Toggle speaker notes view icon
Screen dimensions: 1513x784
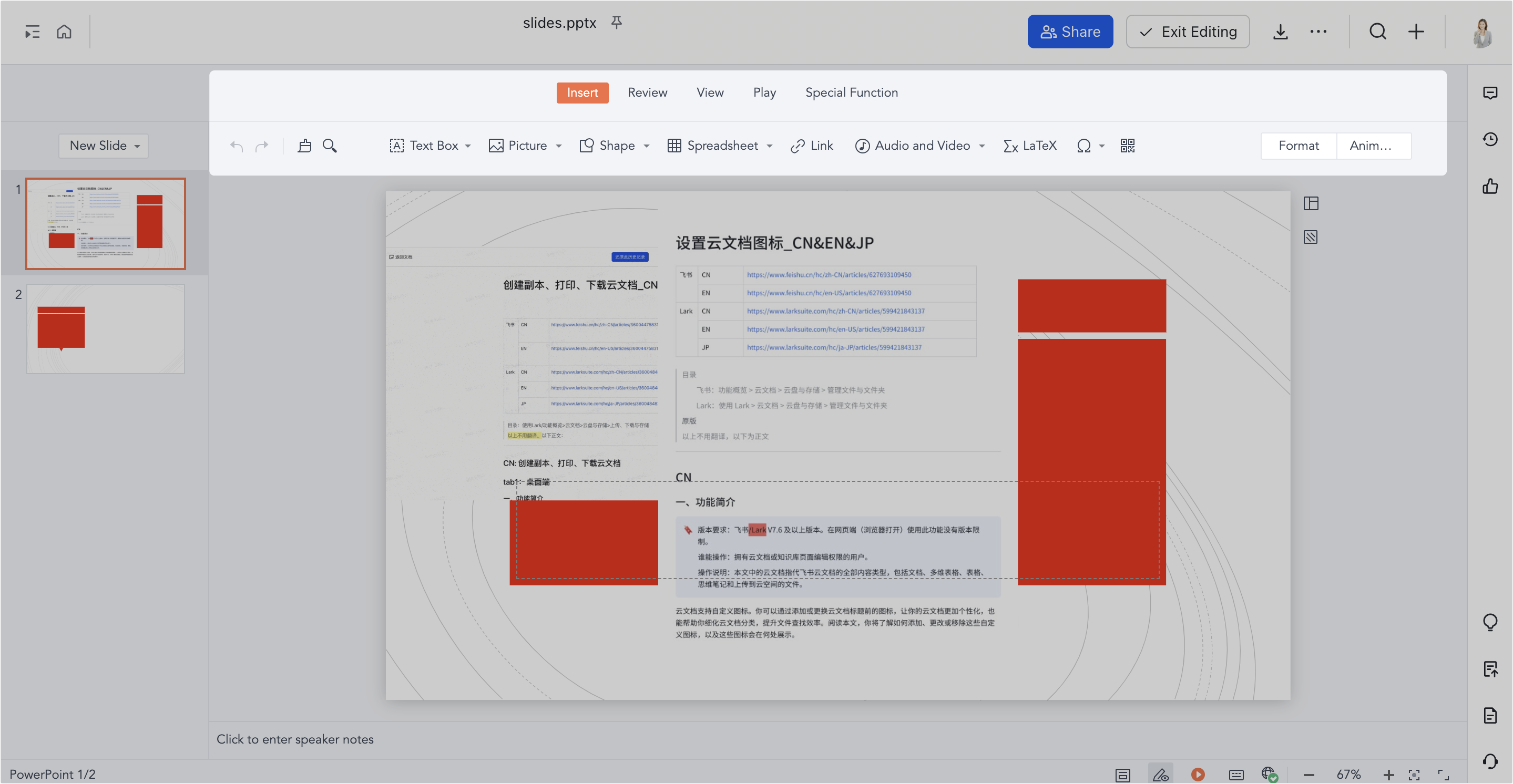(x=1122, y=775)
